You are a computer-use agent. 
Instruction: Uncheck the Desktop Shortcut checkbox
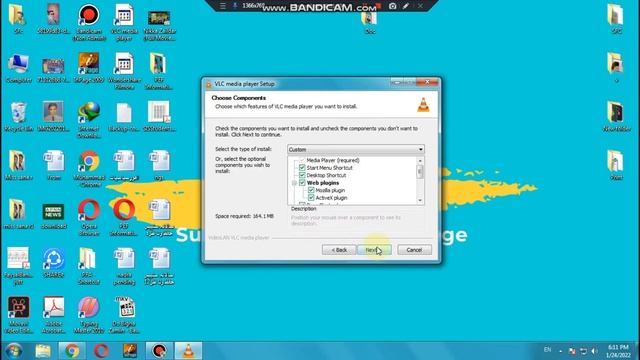coord(302,175)
